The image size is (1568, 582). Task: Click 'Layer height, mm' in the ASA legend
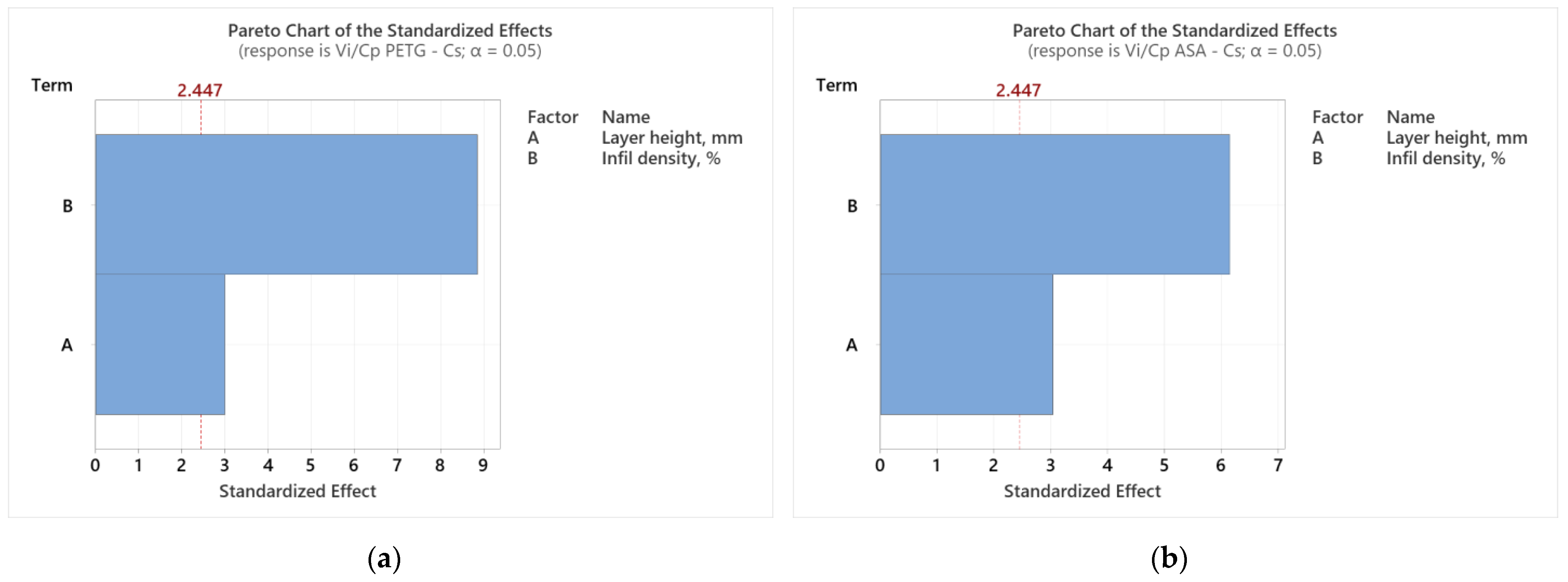[x=1456, y=138]
